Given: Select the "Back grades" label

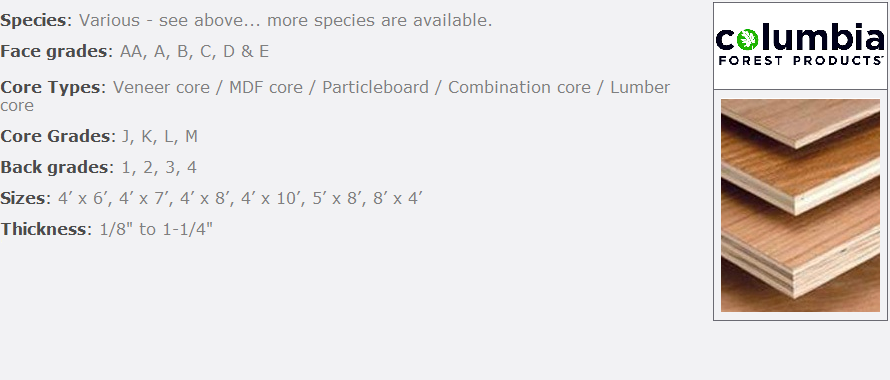Looking at the screenshot, I should (x=54, y=168).
